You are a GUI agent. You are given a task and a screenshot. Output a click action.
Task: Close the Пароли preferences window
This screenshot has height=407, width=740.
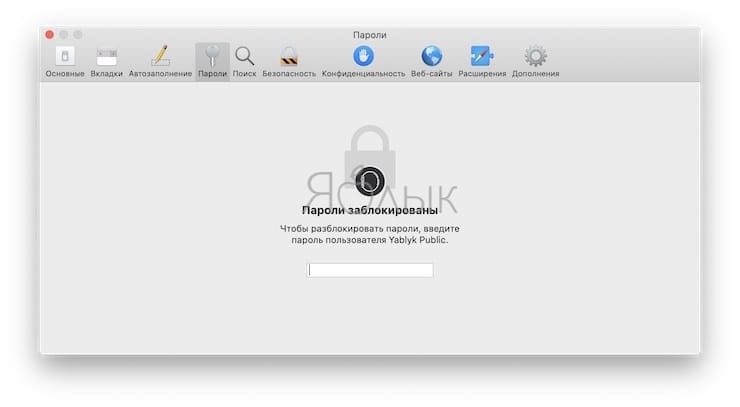click(50, 34)
